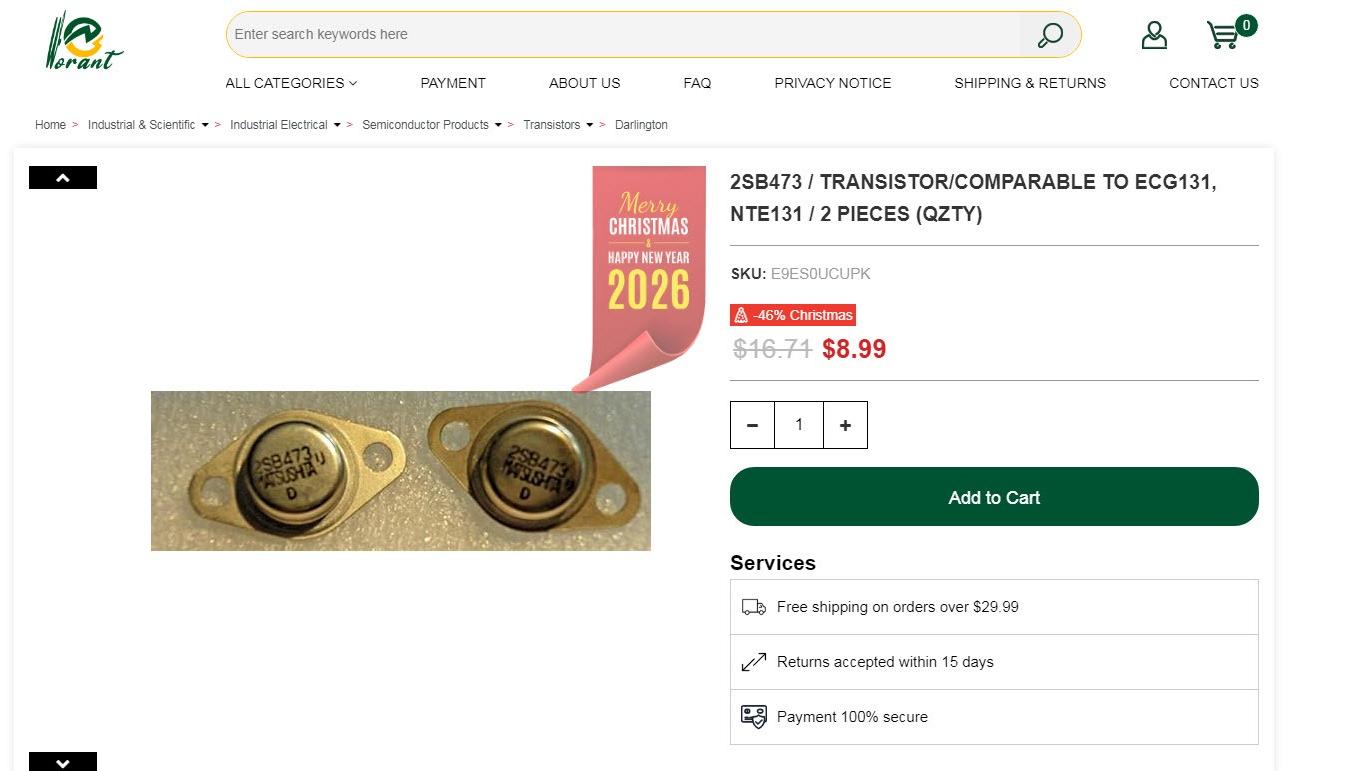Increase quantity with the plus button
Screen dimensions: 1371x771
[x=845, y=425]
